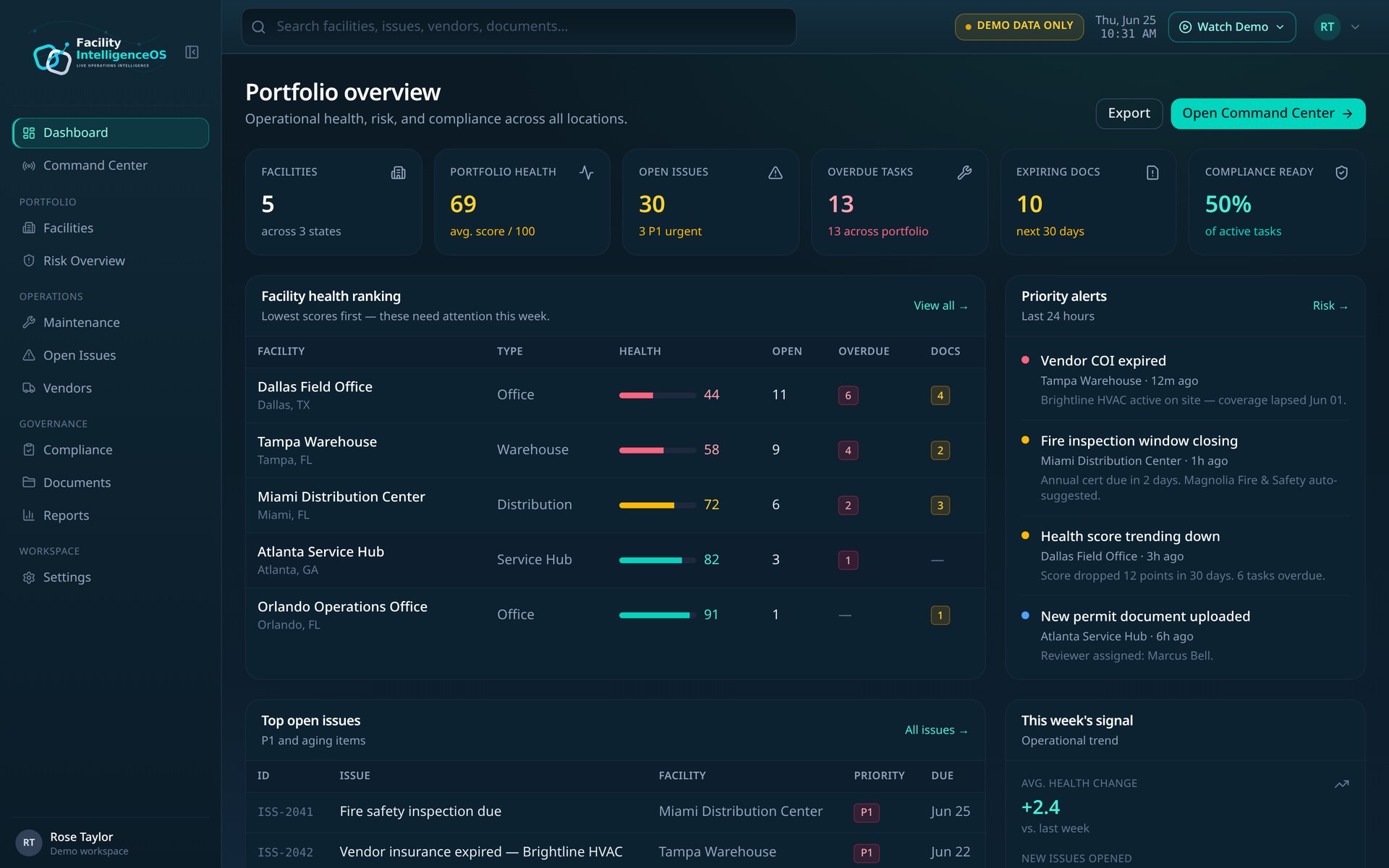Click the Open Issues warning triangle icon in the sidebar

pos(29,355)
